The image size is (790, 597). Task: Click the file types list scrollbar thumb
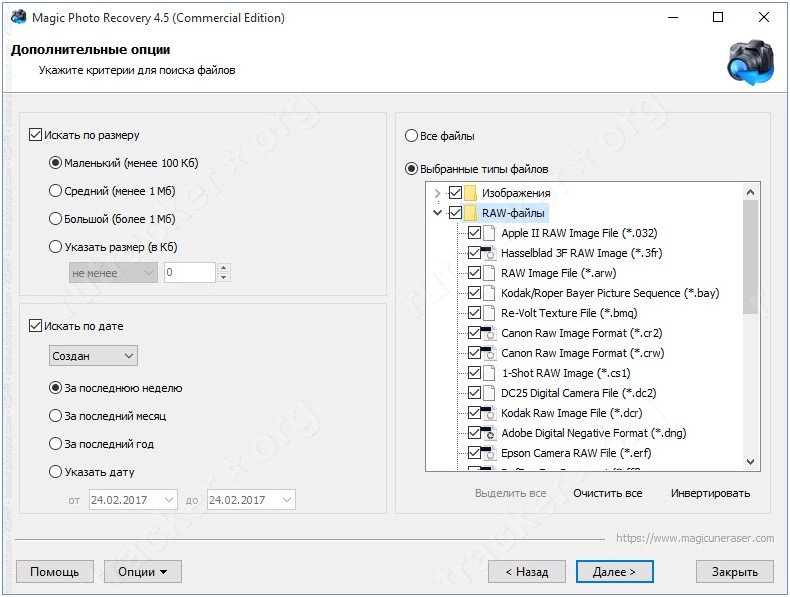pos(750,257)
